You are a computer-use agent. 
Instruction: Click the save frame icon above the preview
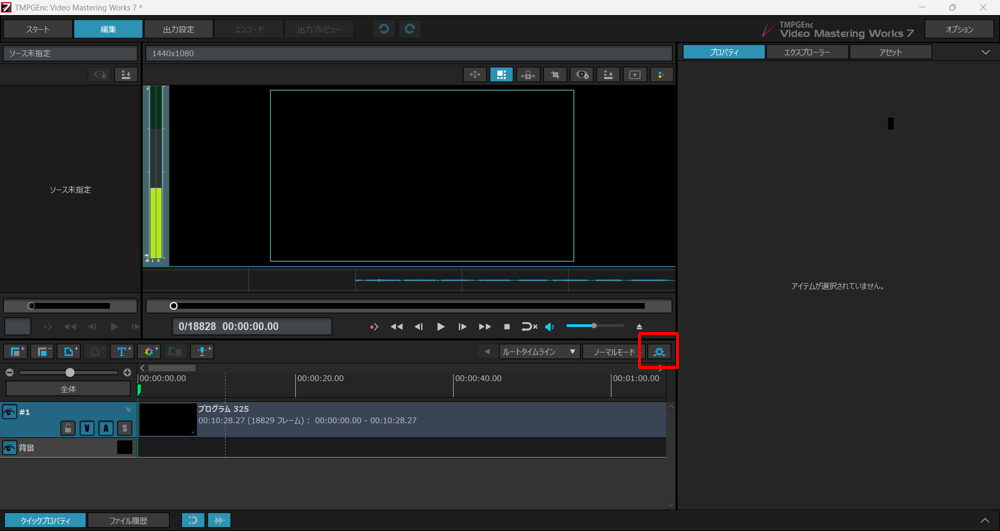click(608, 75)
